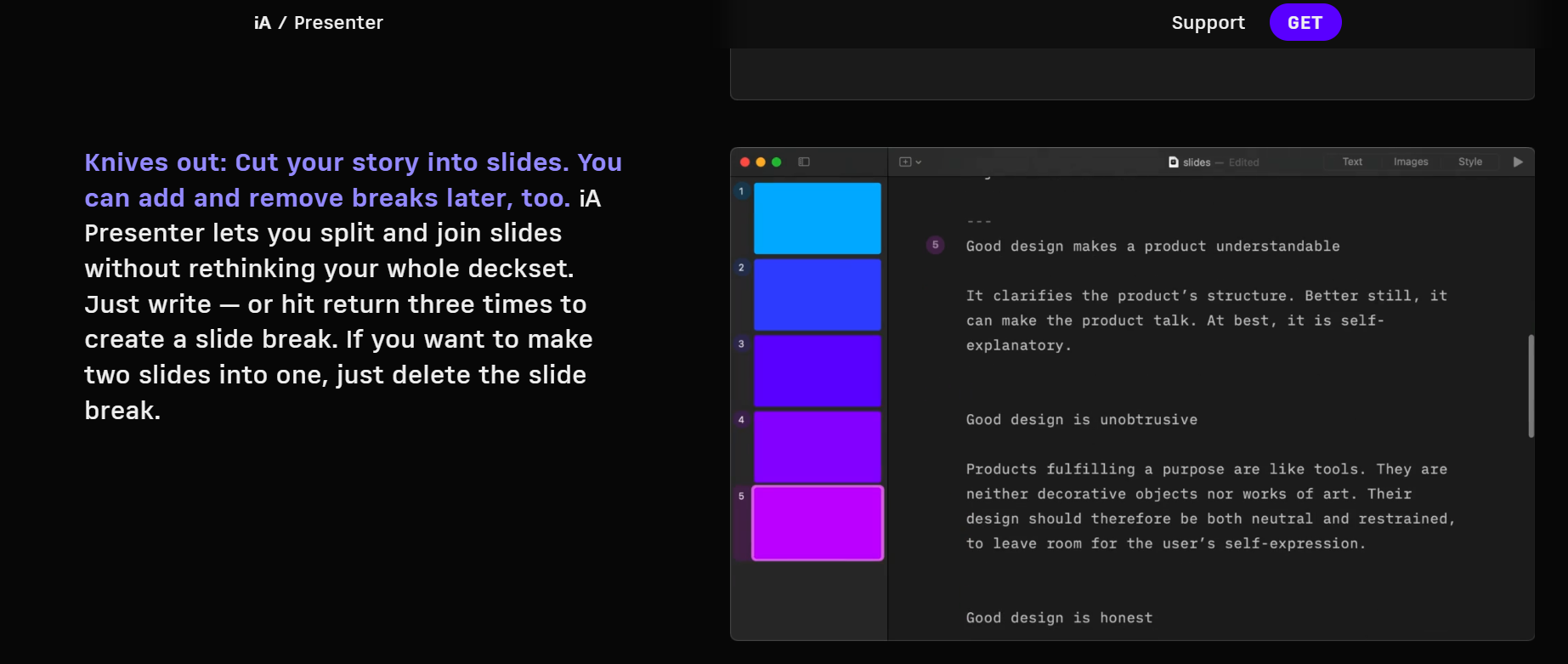Click the purple GET button
This screenshot has width=1568, height=664.
click(1305, 23)
